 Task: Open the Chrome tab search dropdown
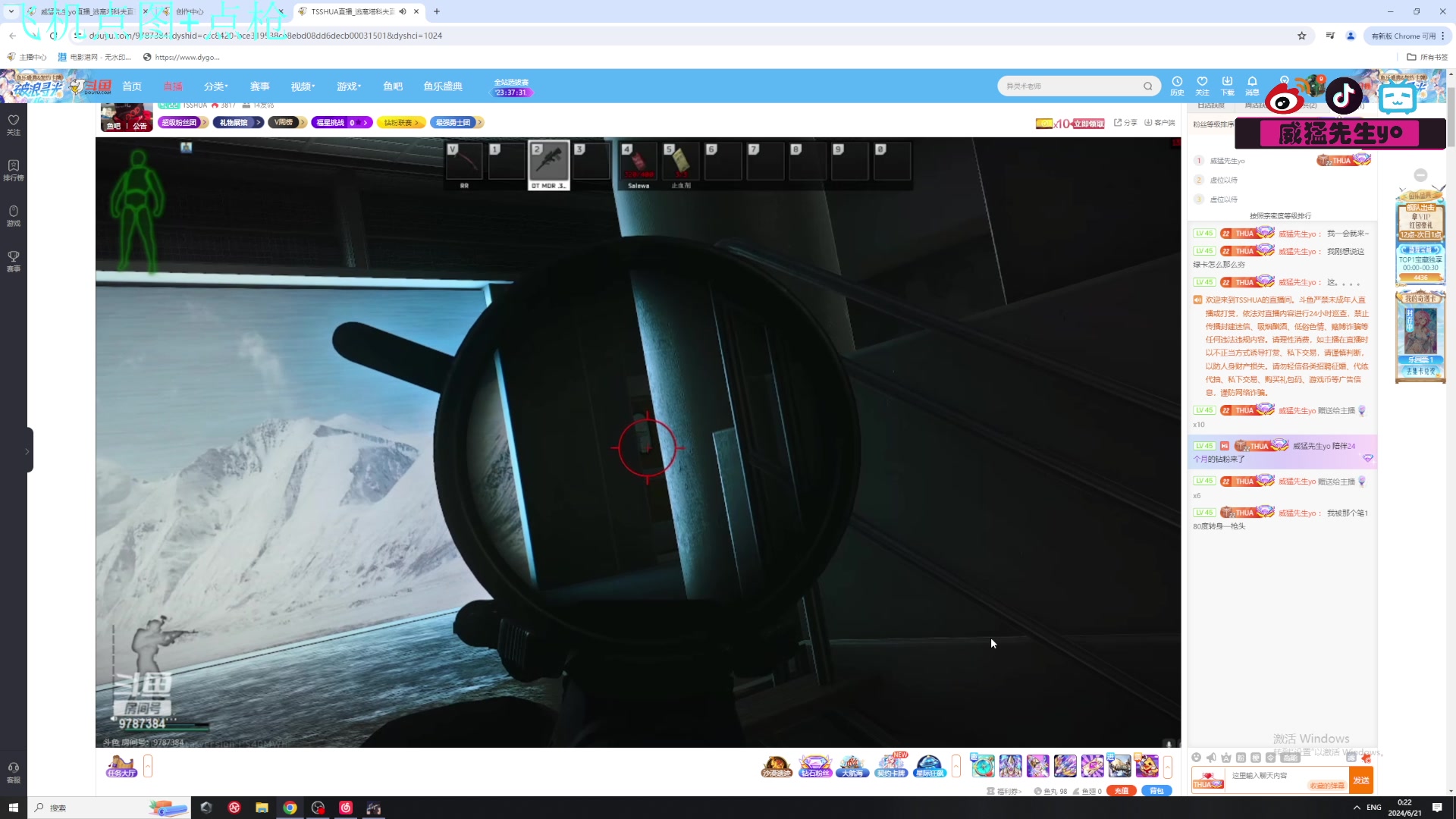(11, 11)
